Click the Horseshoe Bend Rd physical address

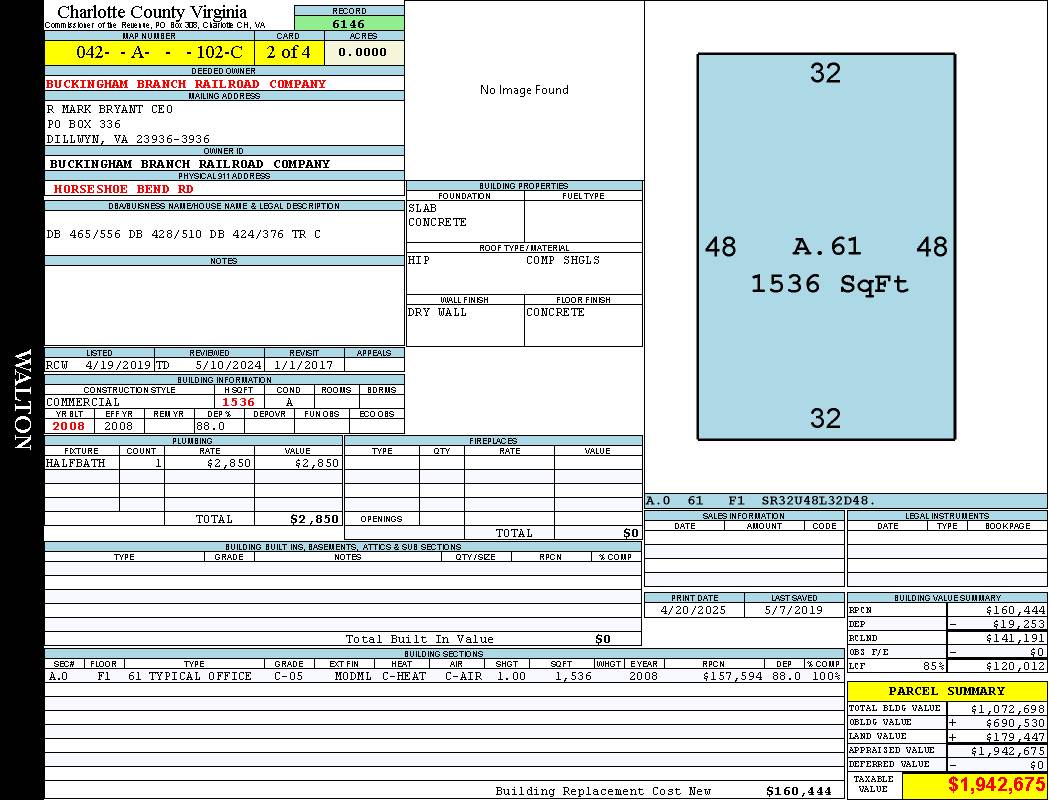(124, 188)
